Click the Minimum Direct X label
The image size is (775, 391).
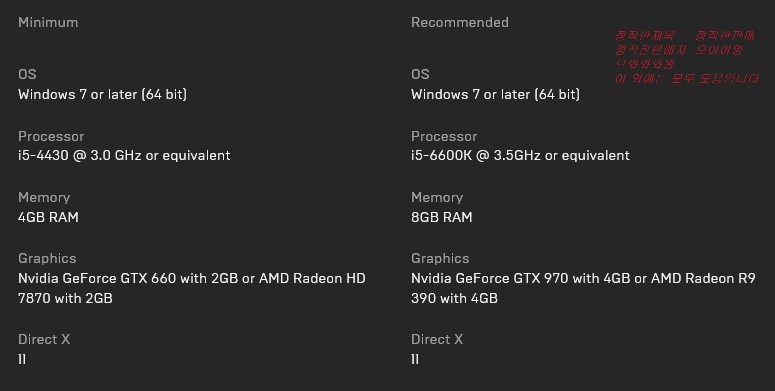(44, 339)
